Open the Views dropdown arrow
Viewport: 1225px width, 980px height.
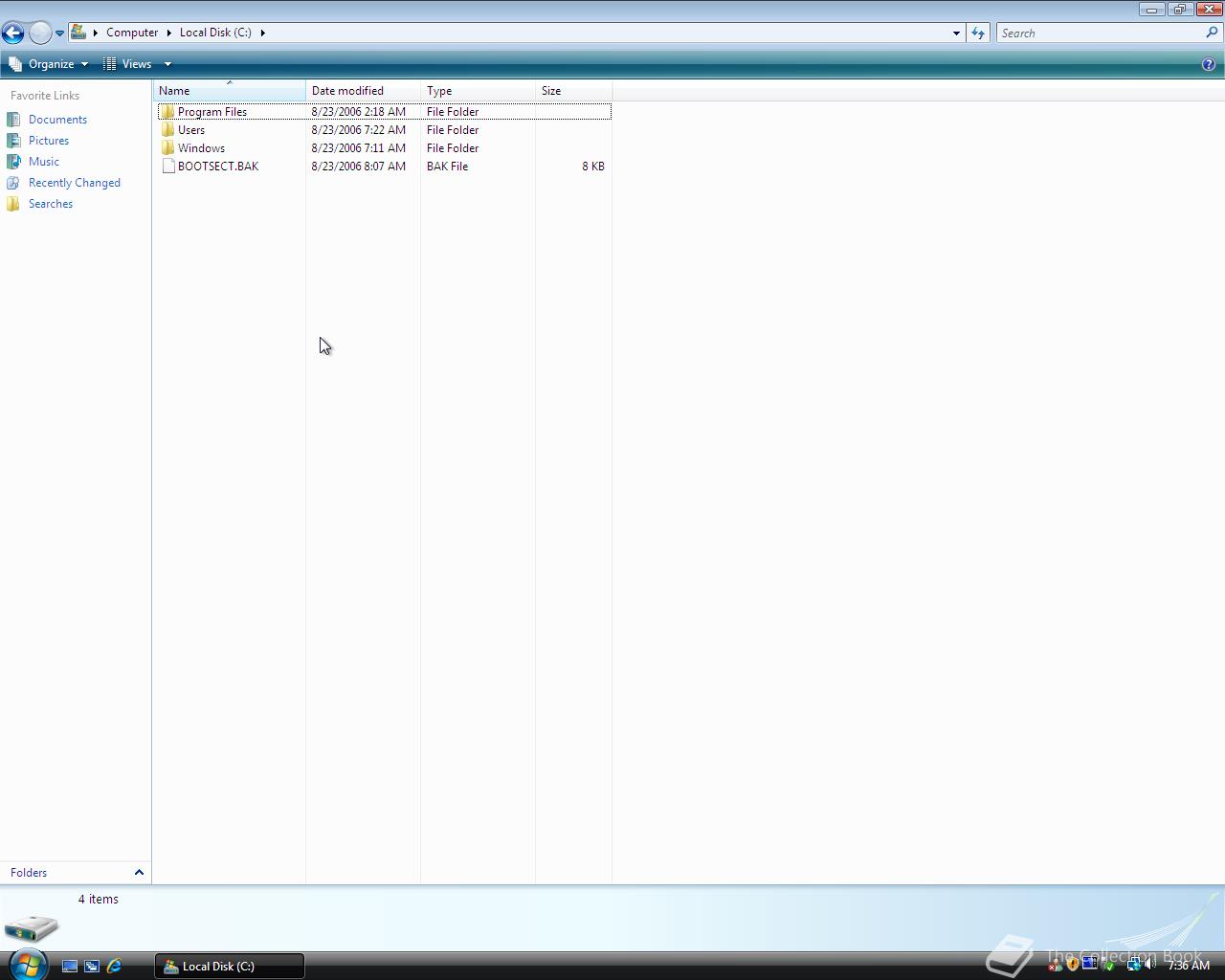pos(167,64)
